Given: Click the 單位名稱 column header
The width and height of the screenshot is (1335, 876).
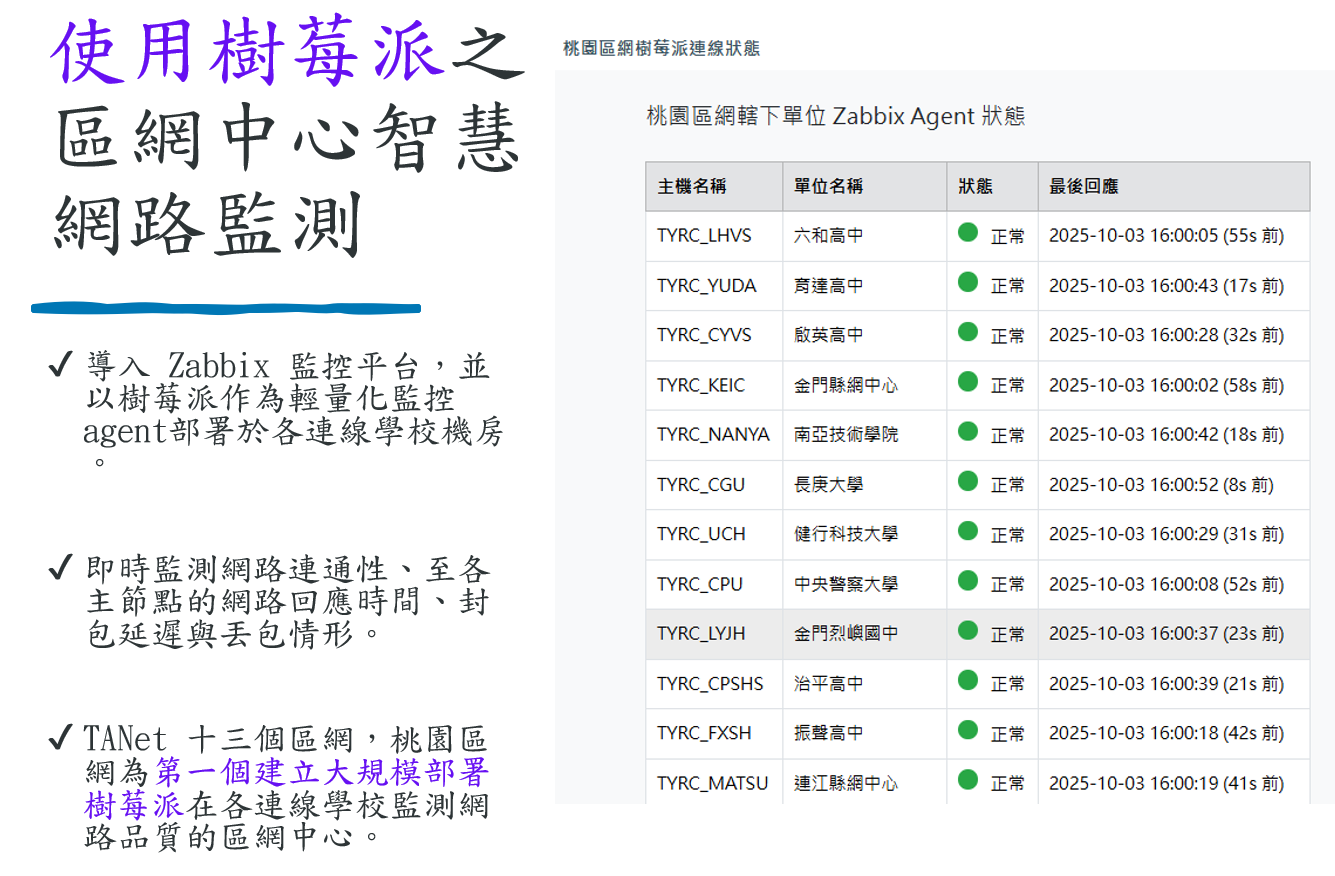Looking at the screenshot, I should (828, 187).
